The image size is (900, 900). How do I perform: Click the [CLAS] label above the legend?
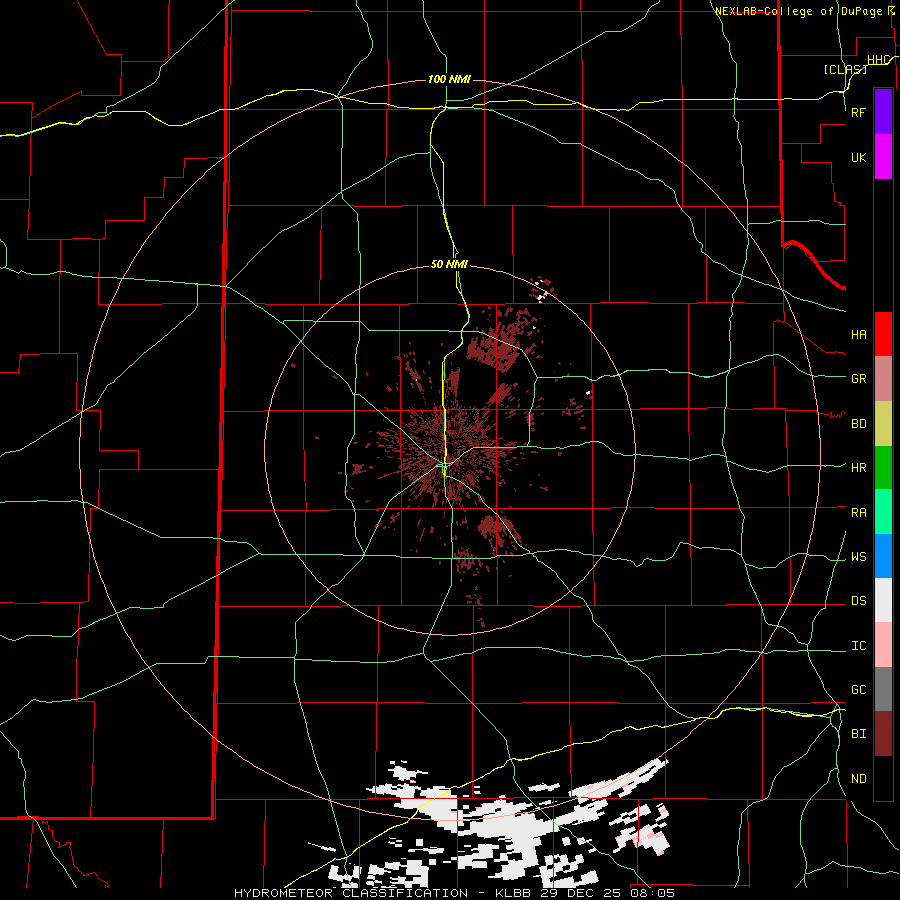[x=845, y=69]
